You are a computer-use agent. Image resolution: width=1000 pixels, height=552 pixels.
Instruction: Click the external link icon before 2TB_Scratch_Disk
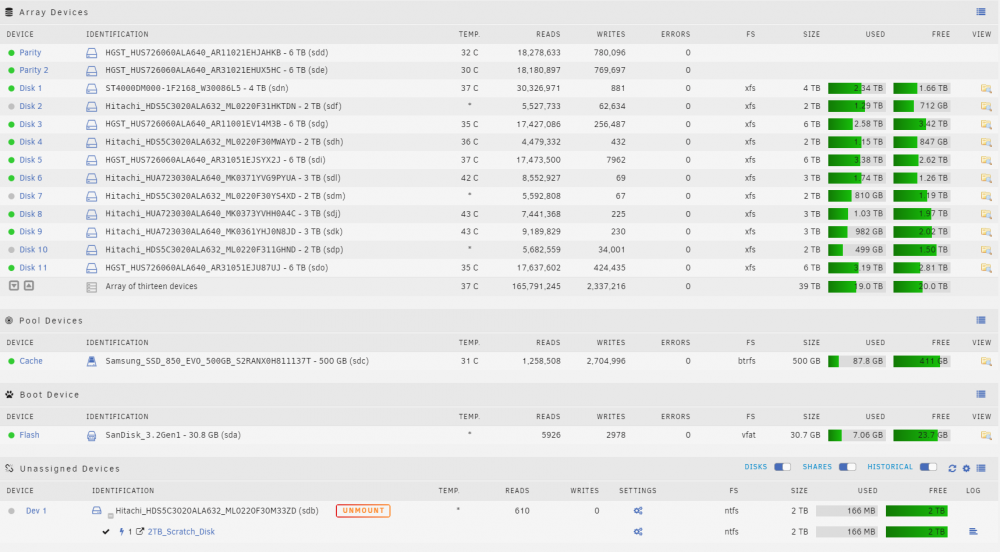click(x=140, y=531)
